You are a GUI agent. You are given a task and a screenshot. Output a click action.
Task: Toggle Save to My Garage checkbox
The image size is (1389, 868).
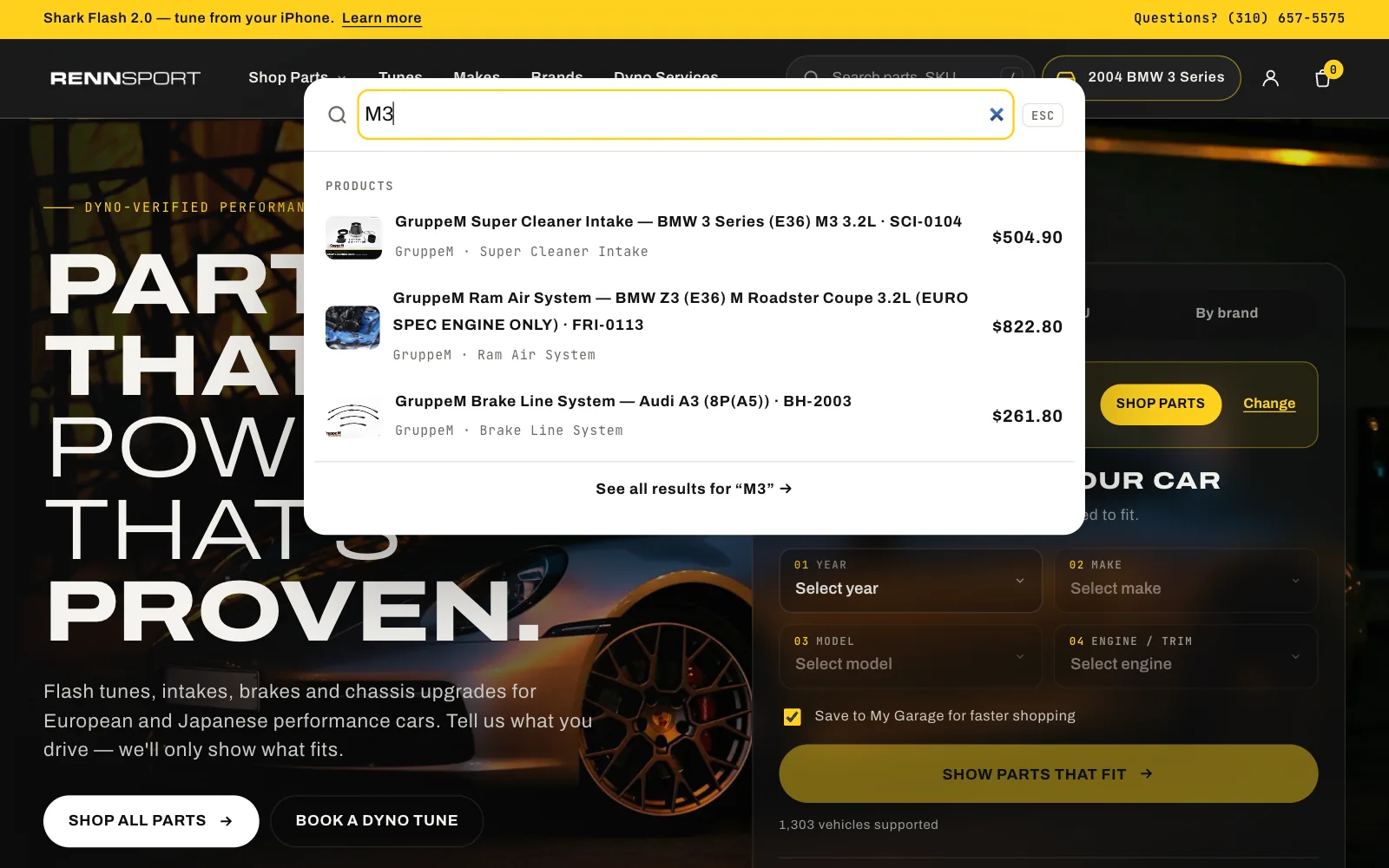click(792, 716)
